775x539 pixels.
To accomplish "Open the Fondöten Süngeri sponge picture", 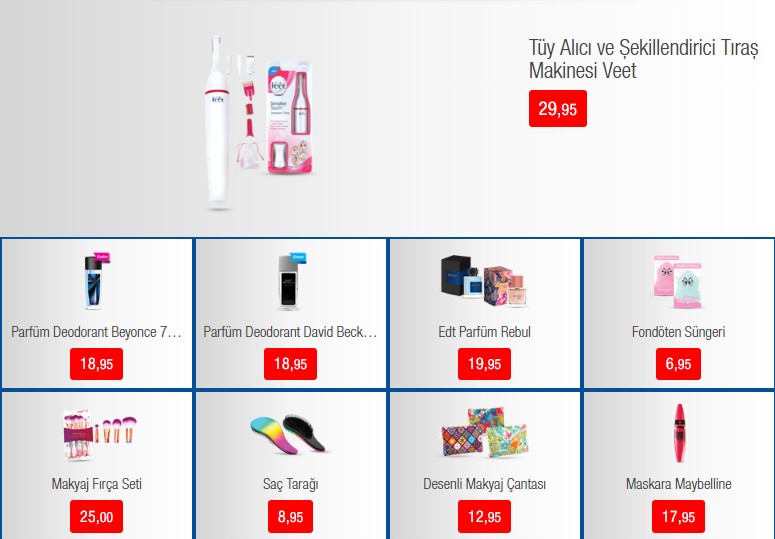I will 678,282.
